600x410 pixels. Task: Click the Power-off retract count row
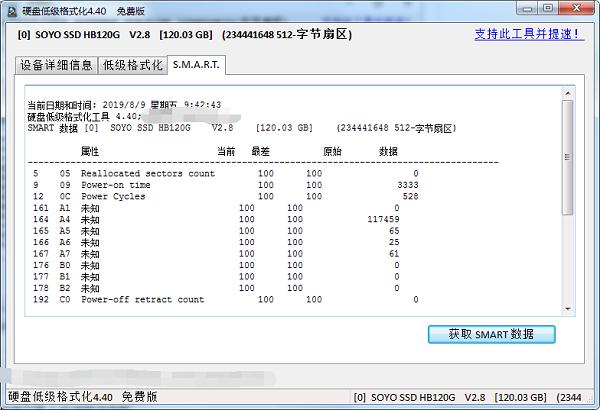tap(226, 299)
